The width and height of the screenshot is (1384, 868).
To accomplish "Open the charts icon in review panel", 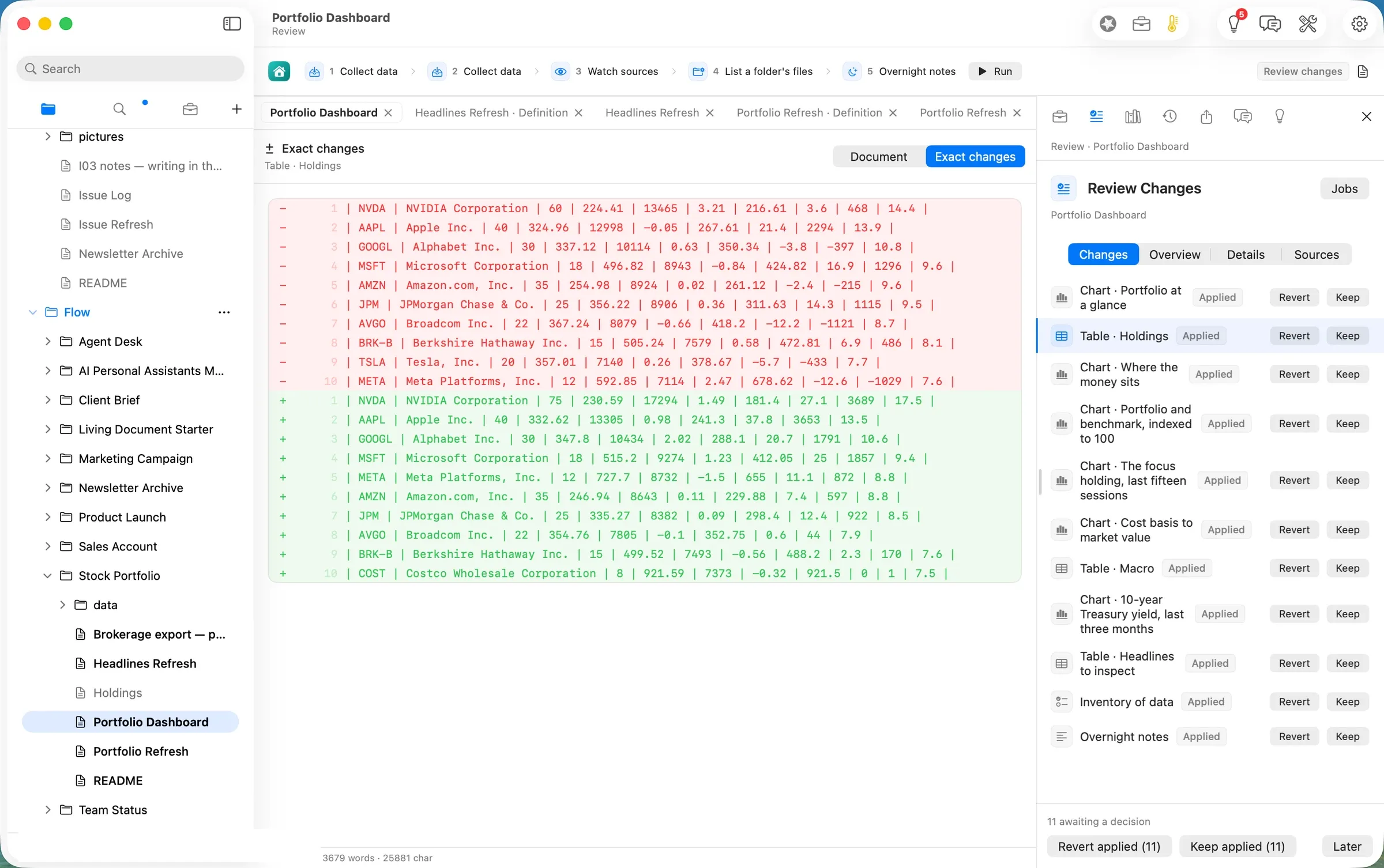I will tap(1133, 116).
